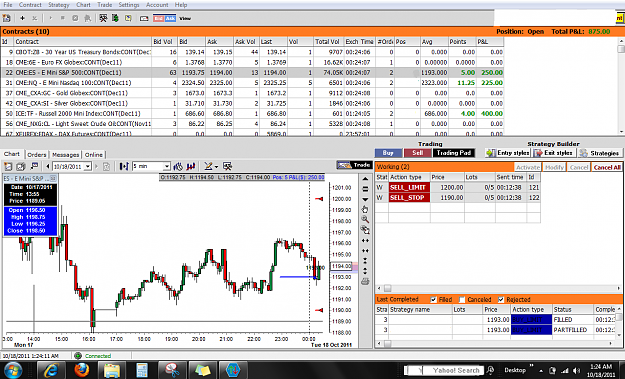Open the Settings menu
This screenshot has width=625, height=379.
click(x=129, y=5)
